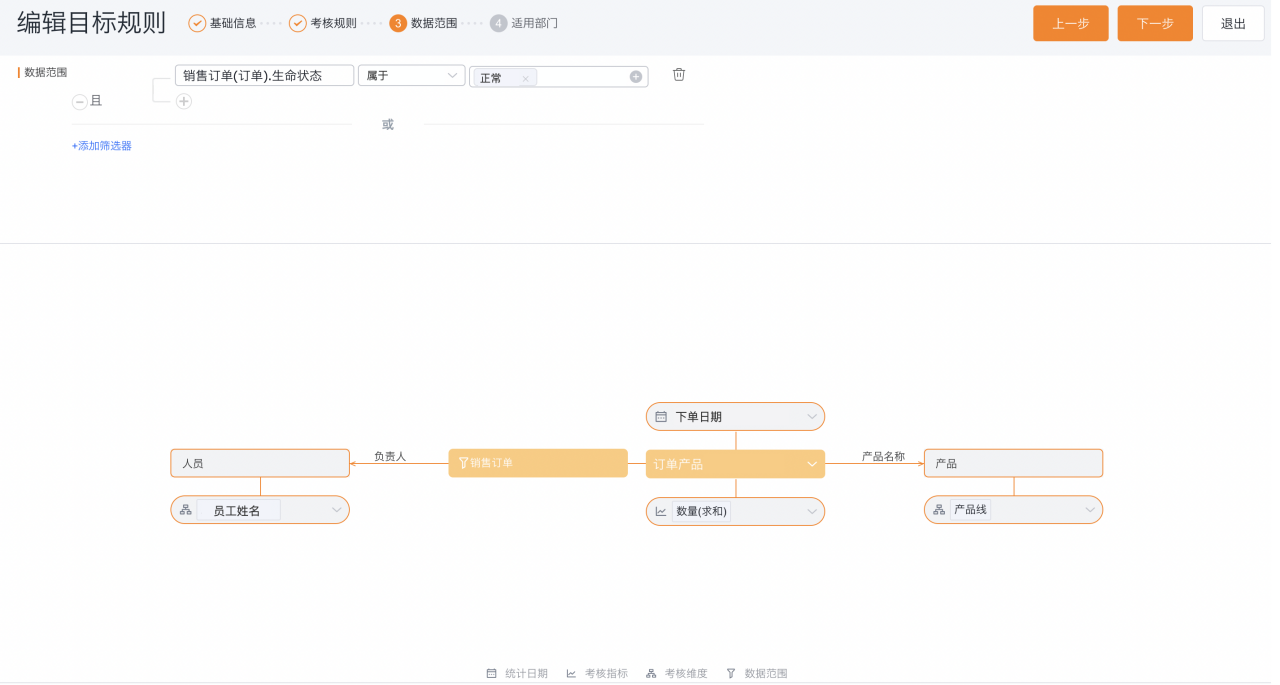The width and height of the screenshot is (1280, 685).
Task: Click the hierarchy icon in 员工姓名 node
Action: [x=186, y=510]
